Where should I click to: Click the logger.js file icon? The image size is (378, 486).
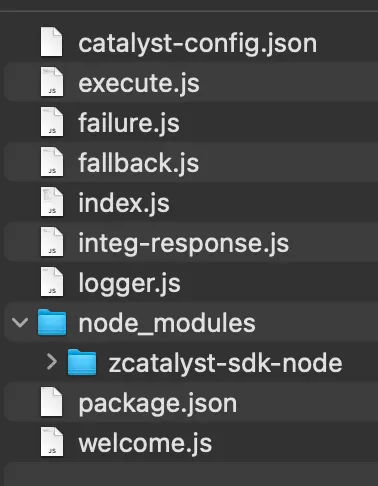click(x=52, y=282)
